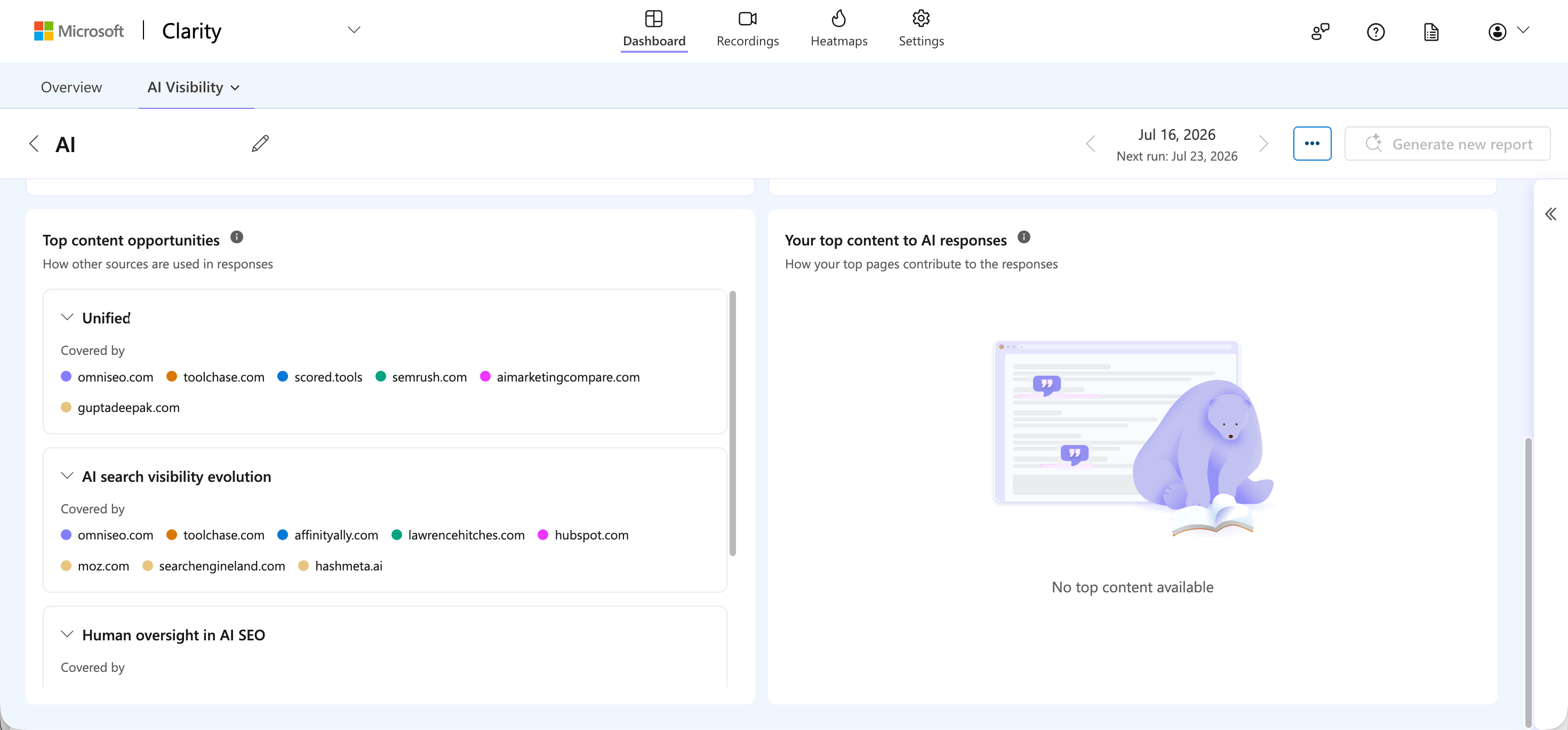Open the Settings tab
1568x730 pixels.
[x=921, y=29]
